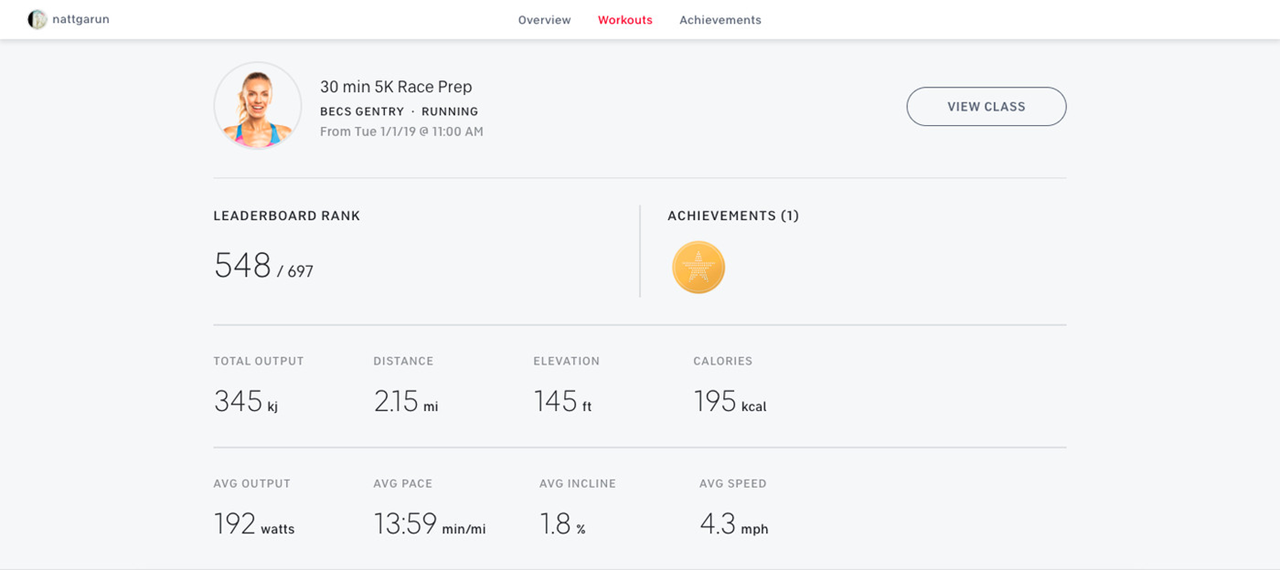The image size is (1280, 570).
Task: Open the nattgarun profile avatar
Action: point(37,19)
